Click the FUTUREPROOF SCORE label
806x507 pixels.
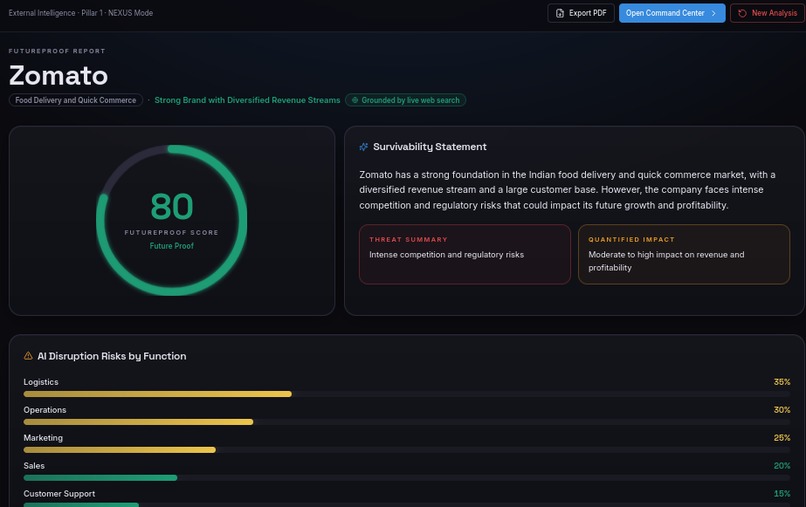[x=172, y=232]
